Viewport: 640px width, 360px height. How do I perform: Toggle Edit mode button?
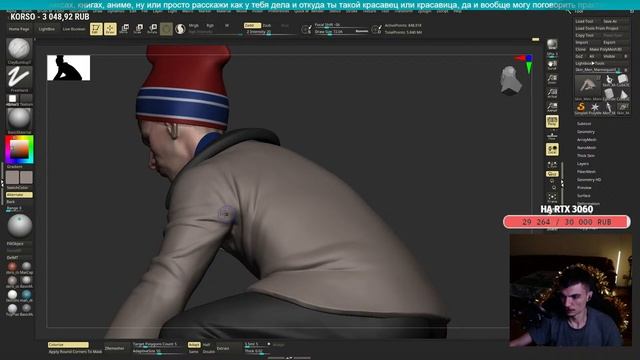96,29
